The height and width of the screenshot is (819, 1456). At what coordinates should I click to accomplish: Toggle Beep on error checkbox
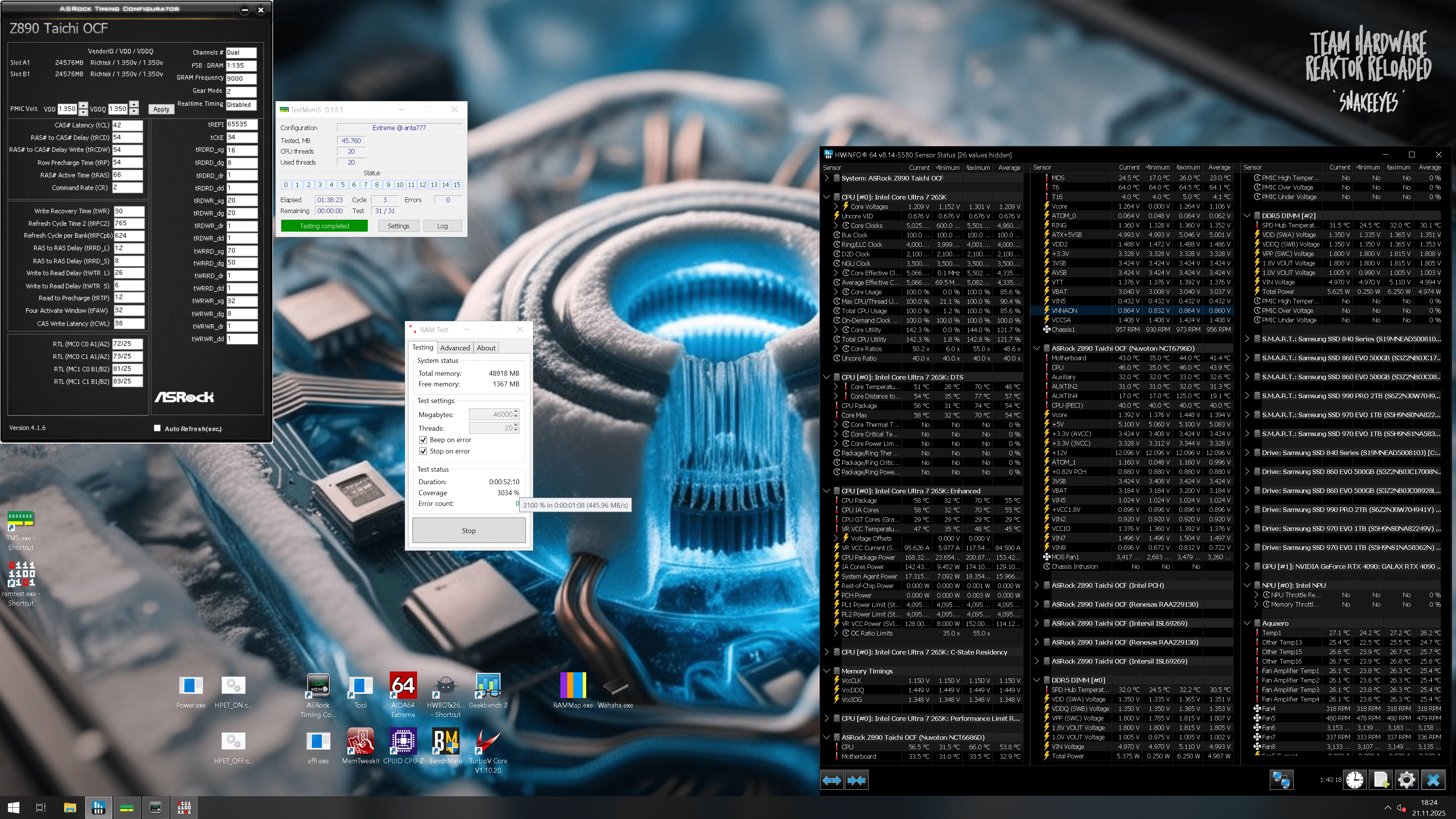423,440
